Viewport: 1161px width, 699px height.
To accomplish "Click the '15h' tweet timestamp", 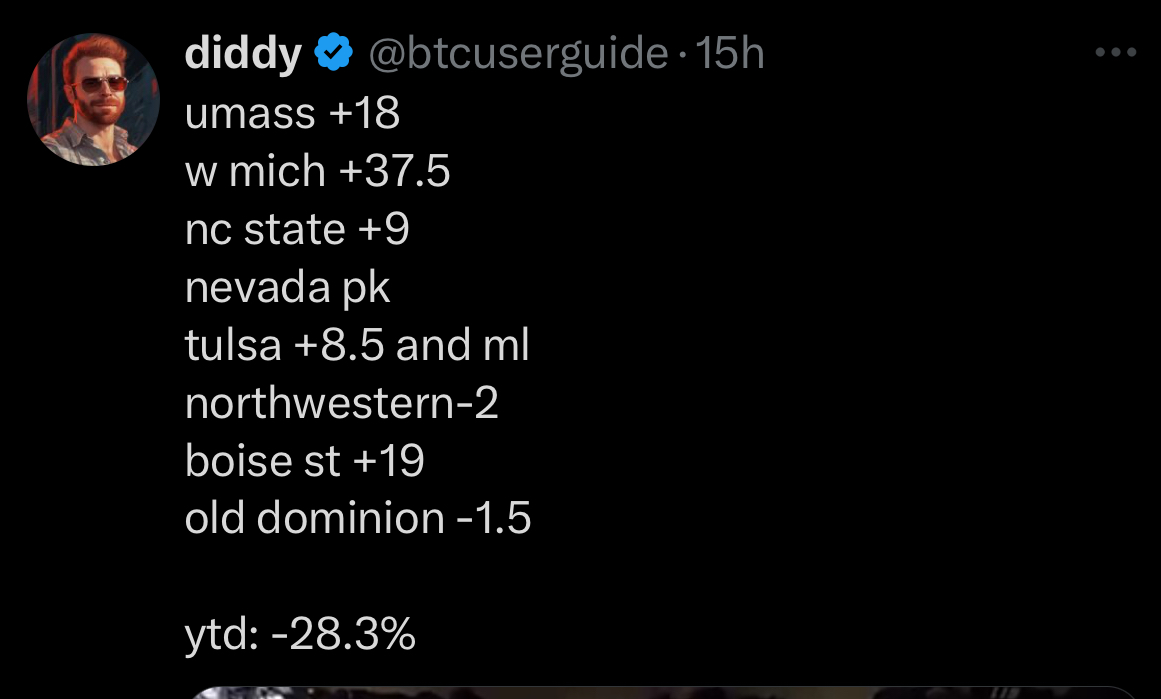I will tap(730, 54).
